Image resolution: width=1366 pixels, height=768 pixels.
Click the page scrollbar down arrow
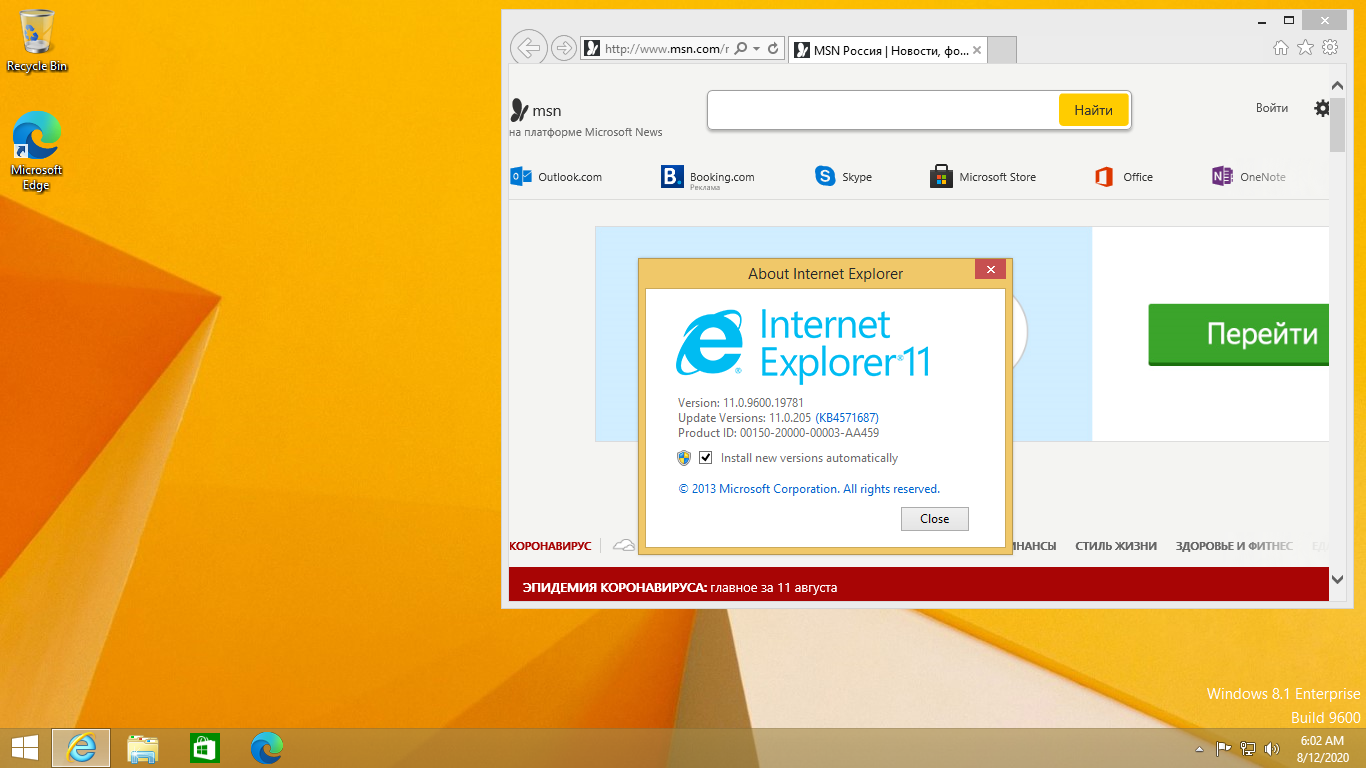click(x=1338, y=578)
